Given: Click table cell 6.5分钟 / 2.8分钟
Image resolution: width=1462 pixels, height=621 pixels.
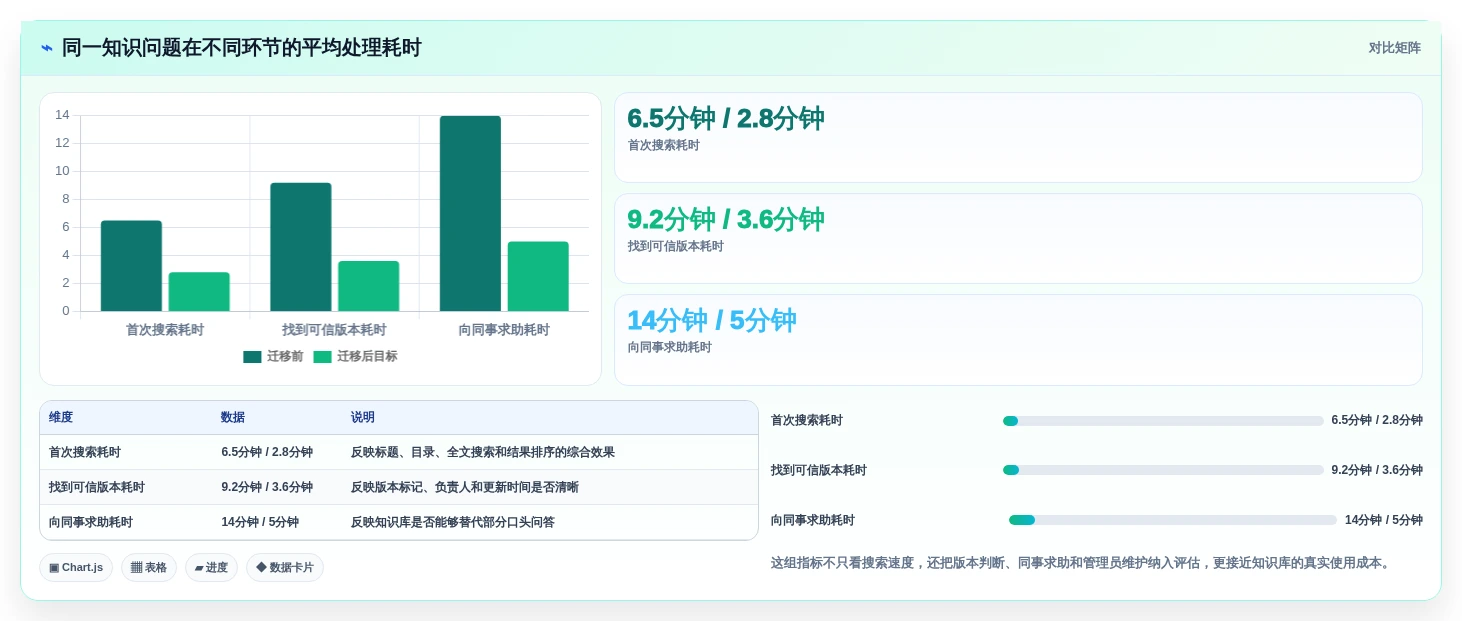Looking at the screenshot, I should pyautogui.click(x=267, y=452).
